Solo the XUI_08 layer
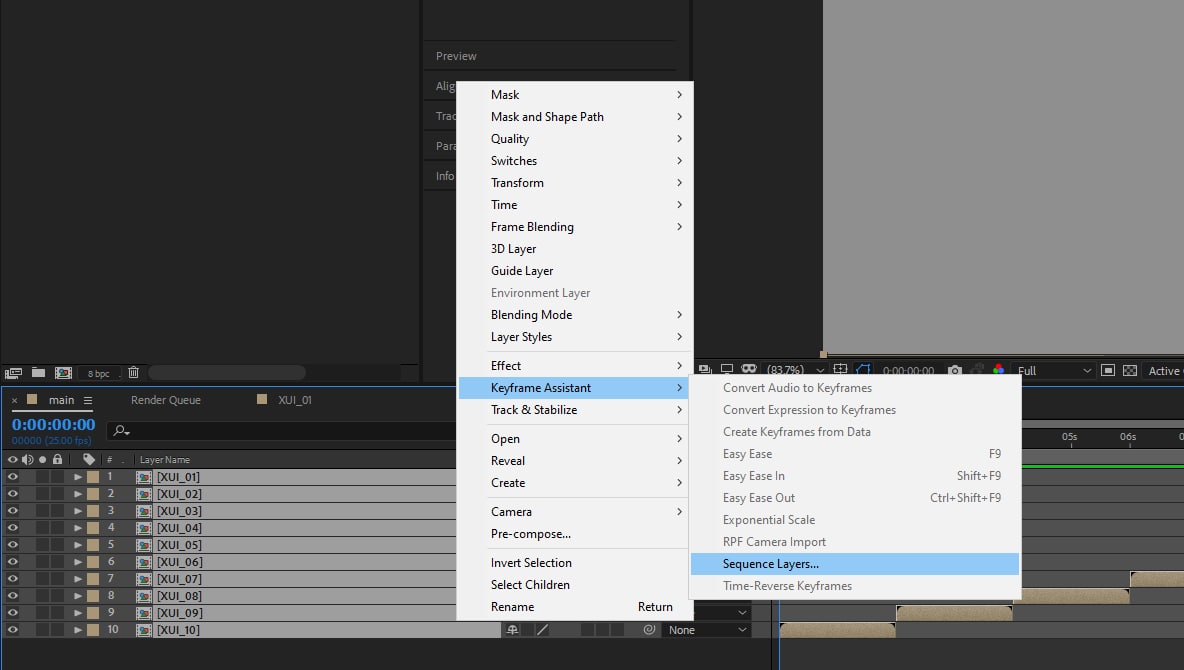Viewport: 1184px width, 670px height. [42, 596]
